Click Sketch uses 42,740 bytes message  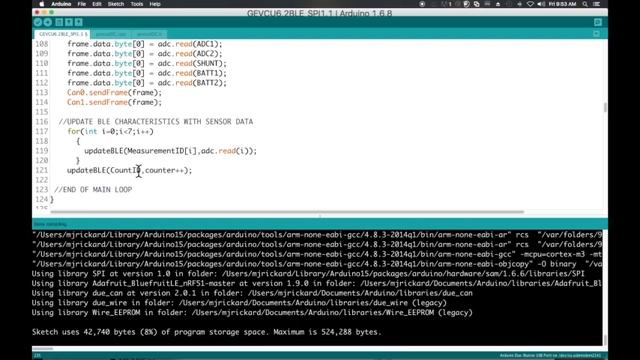point(207,332)
